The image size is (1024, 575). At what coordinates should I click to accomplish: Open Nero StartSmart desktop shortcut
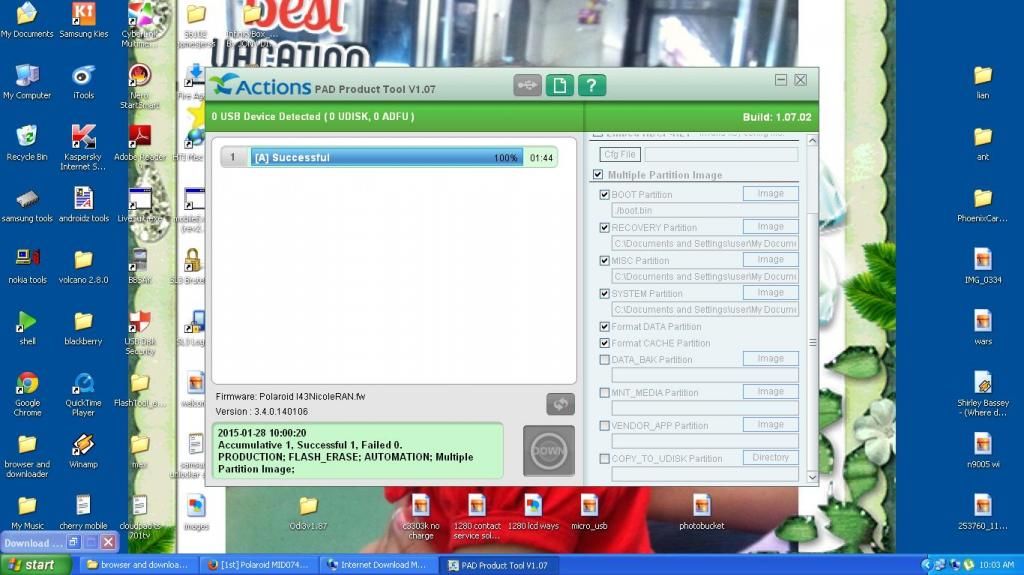click(x=140, y=86)
